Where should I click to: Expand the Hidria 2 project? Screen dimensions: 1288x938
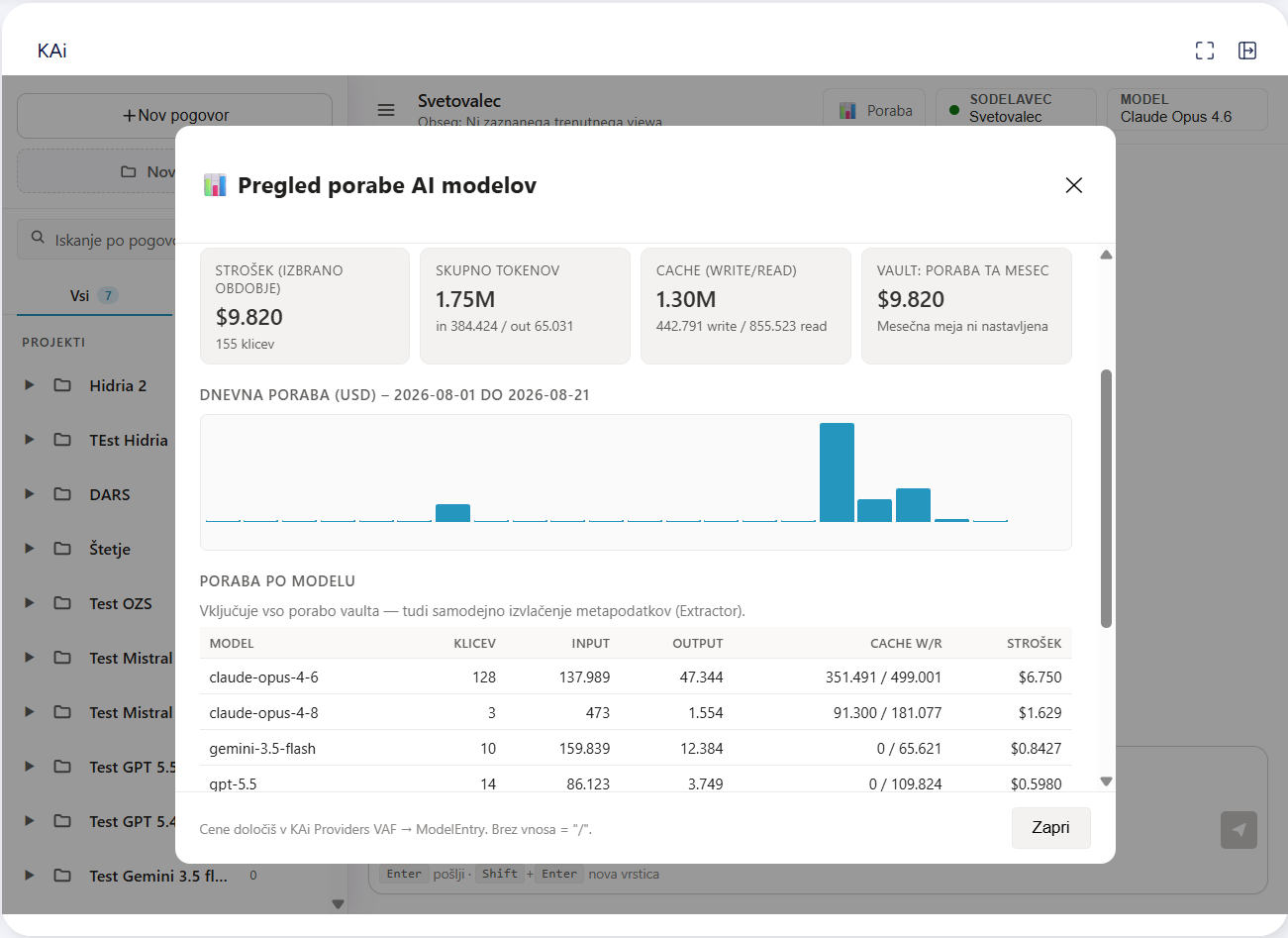(x=30, y=385)
